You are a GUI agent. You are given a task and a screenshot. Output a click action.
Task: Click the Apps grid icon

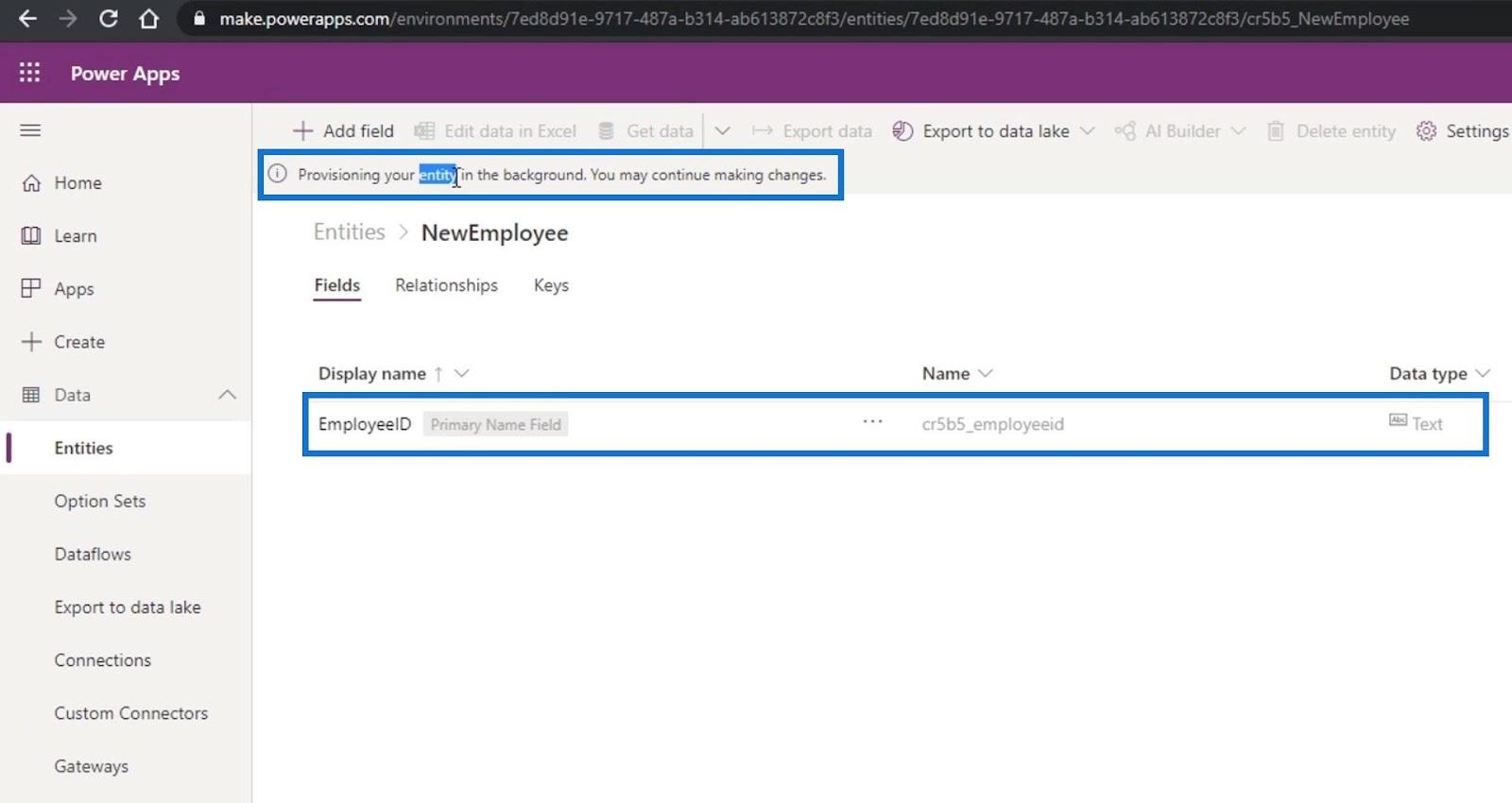[x=31, y=288]
